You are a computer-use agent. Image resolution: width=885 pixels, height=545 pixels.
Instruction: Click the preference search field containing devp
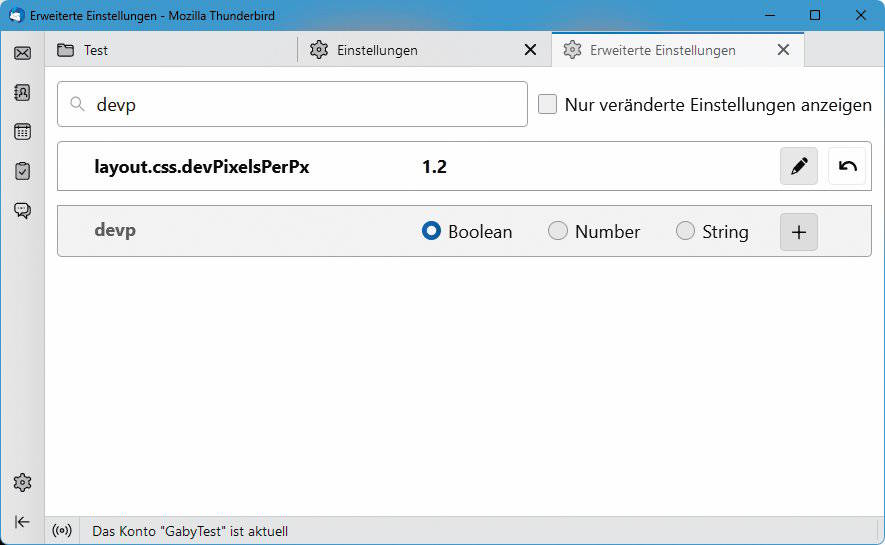(x=300, y=105)
